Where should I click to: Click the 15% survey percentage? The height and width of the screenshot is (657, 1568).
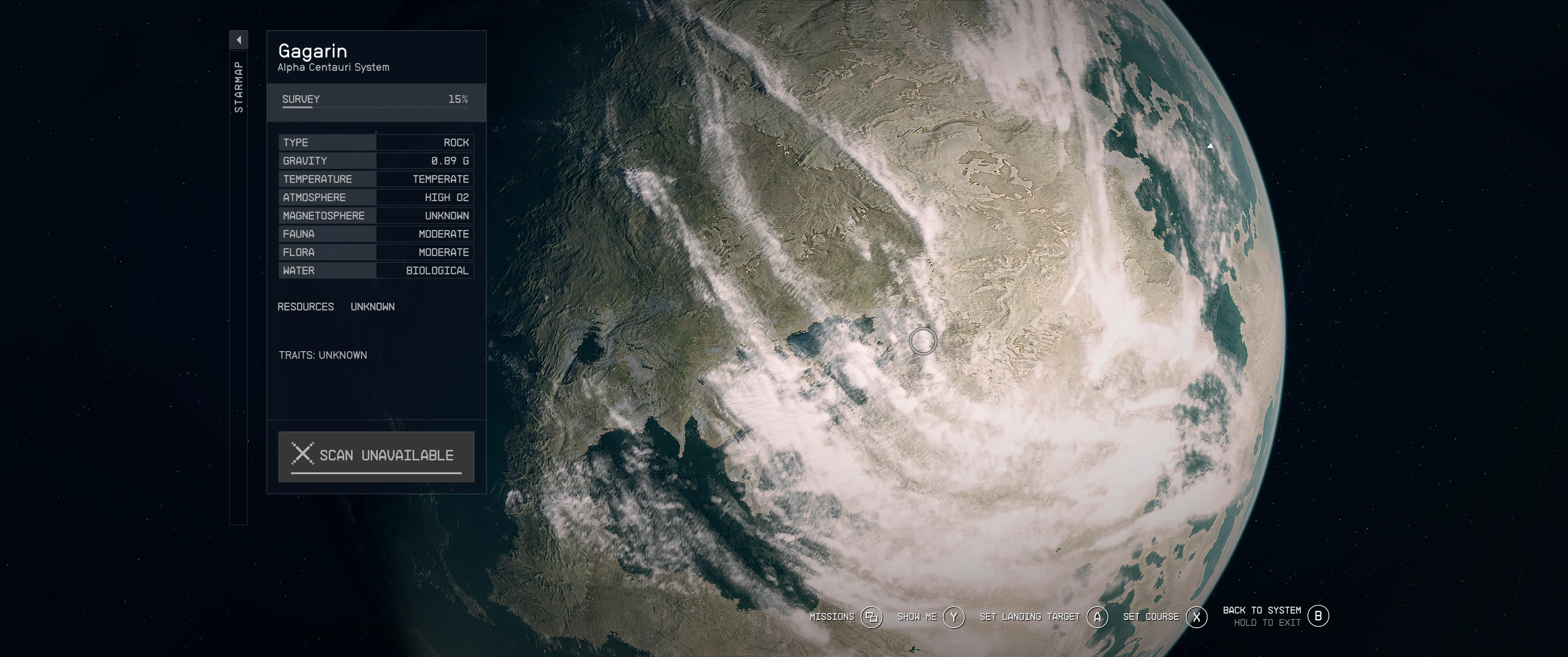458,99
